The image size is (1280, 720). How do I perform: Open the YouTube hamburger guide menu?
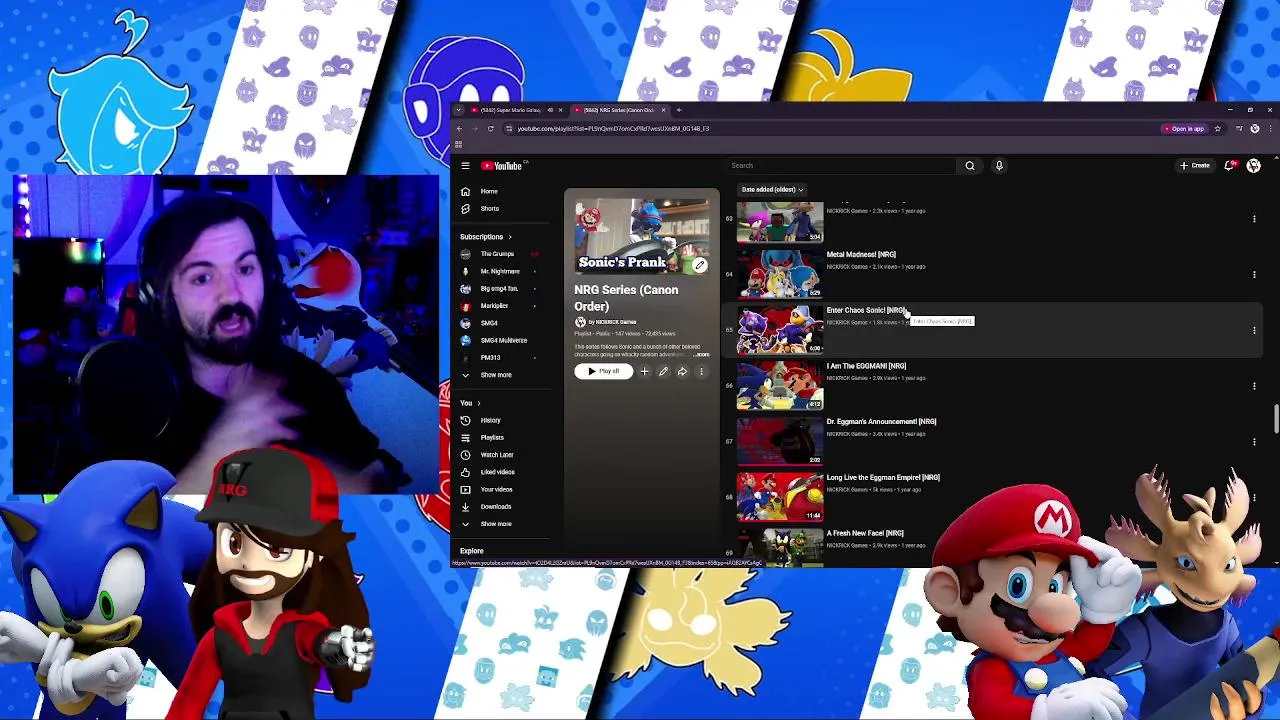pos(465,166)
